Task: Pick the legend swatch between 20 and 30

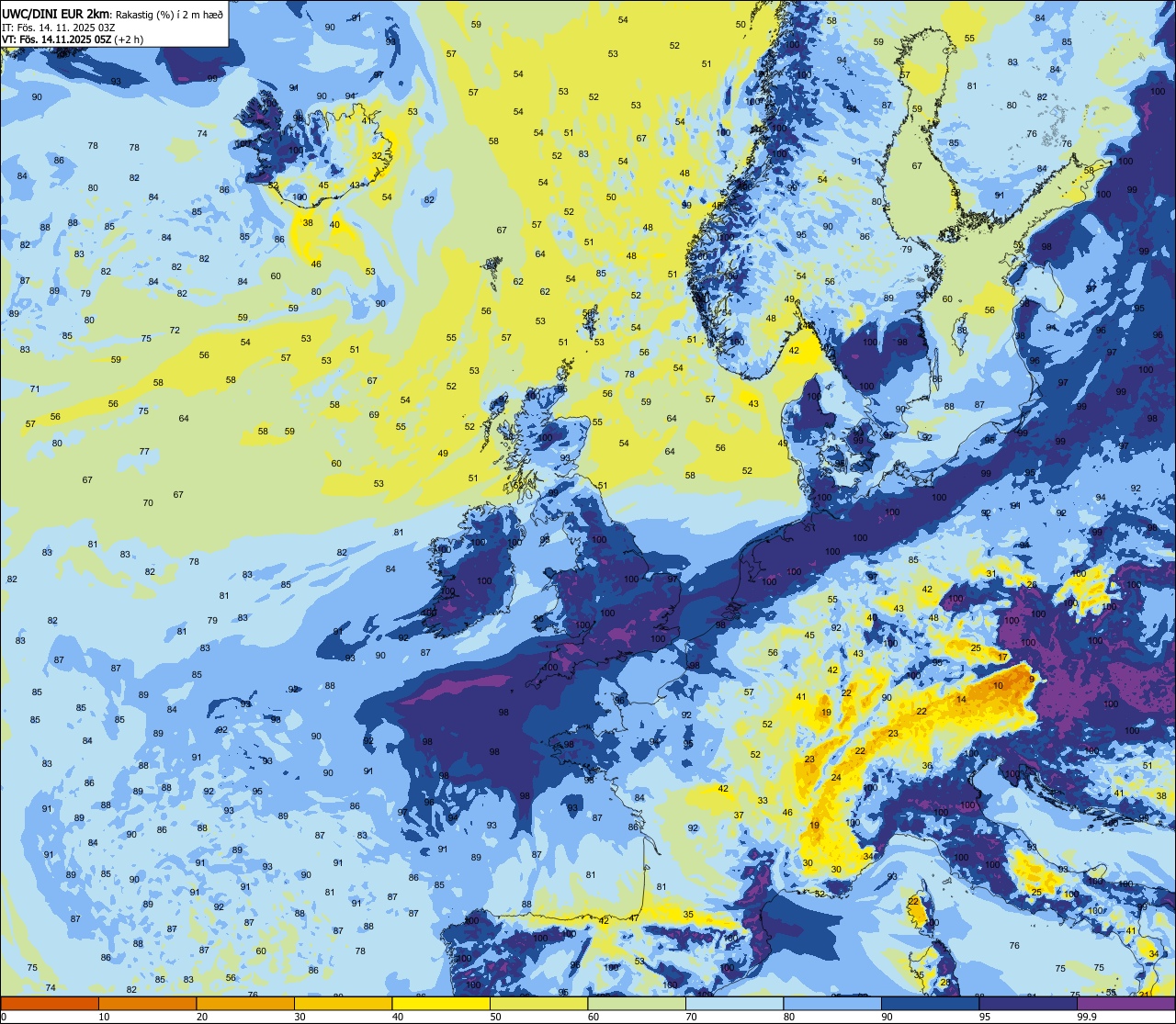Action: (x=245, y=1003)
